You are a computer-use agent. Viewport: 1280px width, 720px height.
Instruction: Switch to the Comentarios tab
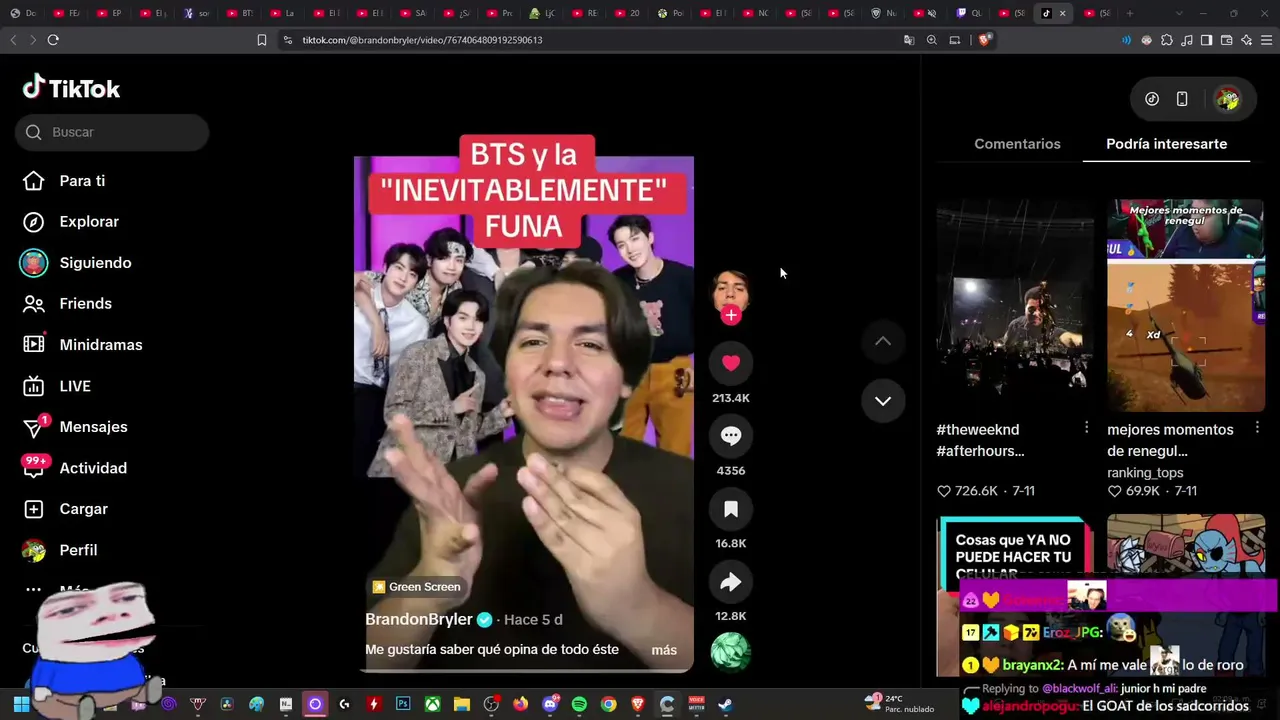1017,144
